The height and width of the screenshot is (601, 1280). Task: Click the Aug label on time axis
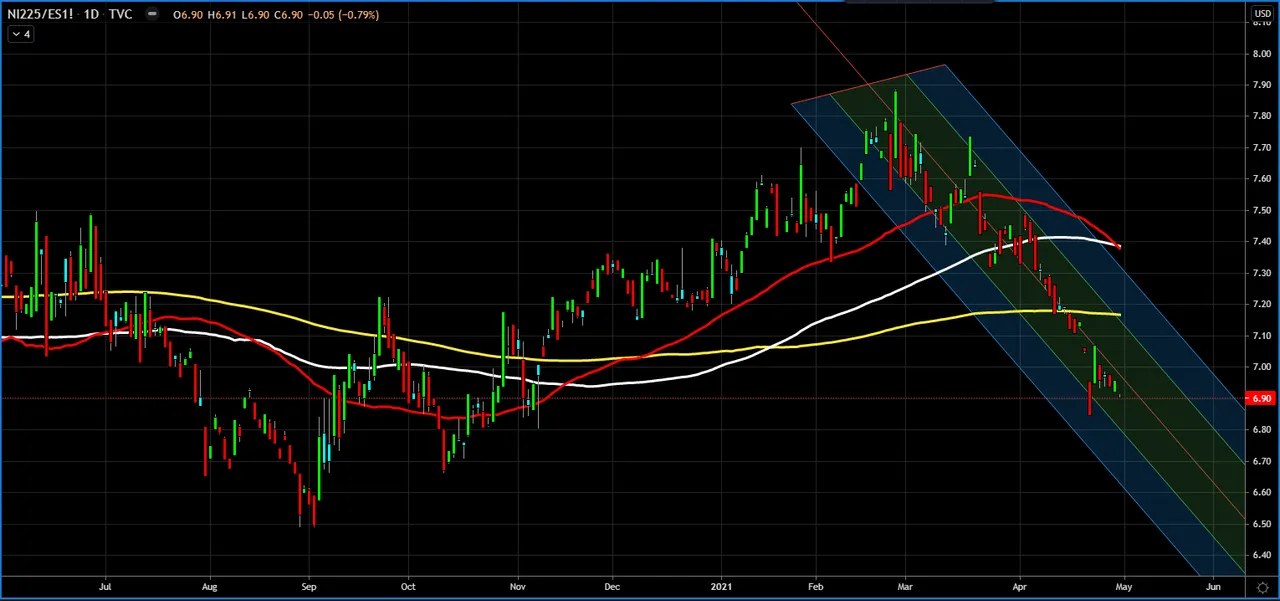pos(209,588)
